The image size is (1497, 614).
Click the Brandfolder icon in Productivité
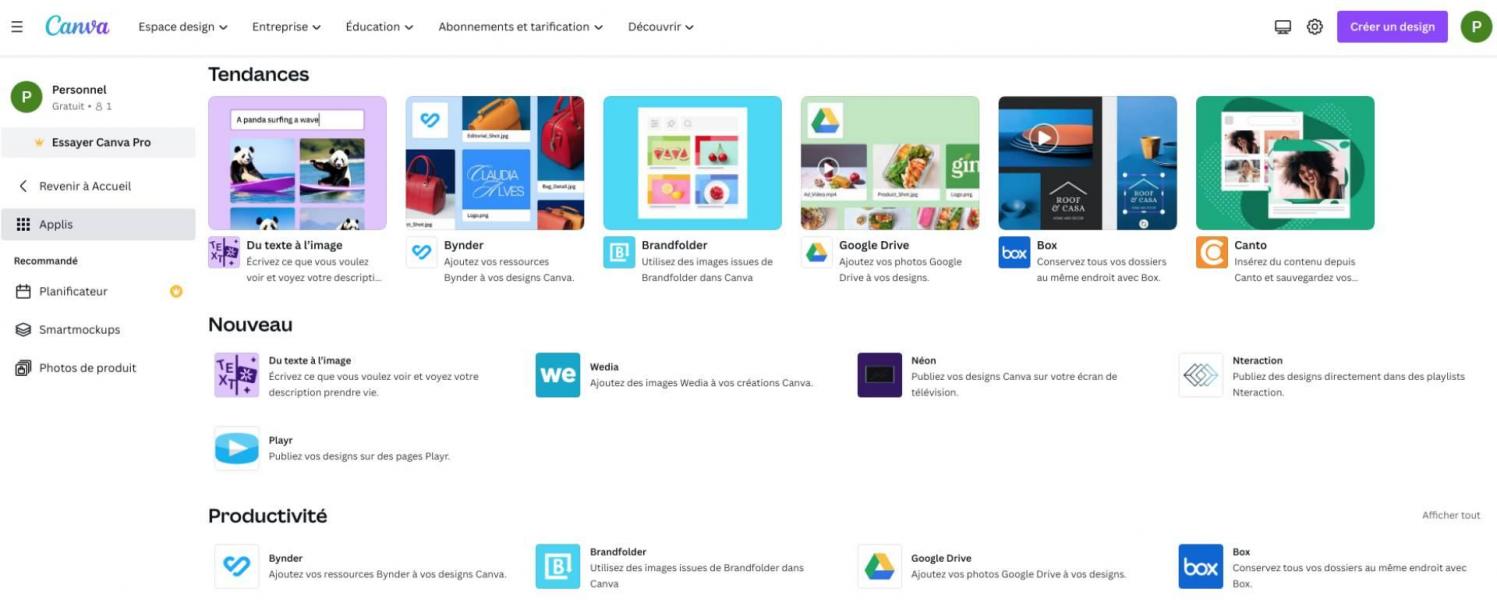pos(557,566)
